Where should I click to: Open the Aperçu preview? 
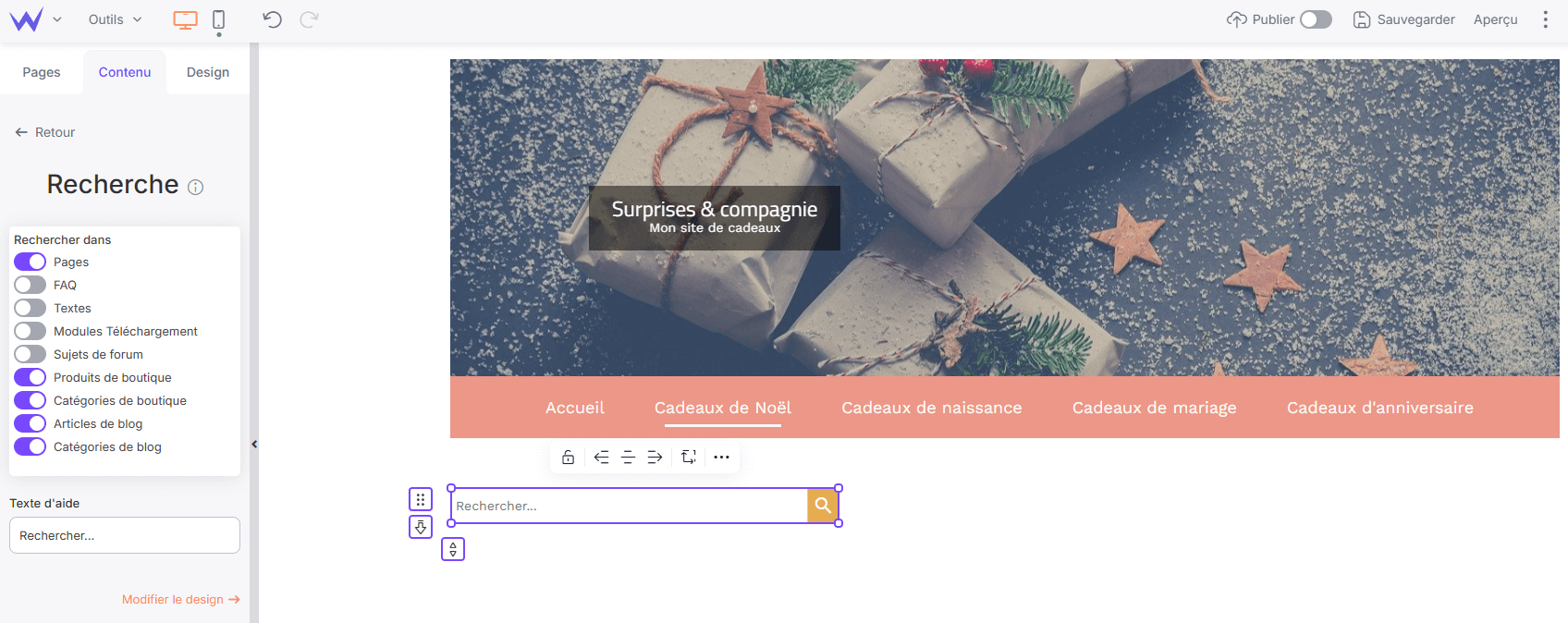1495,19
